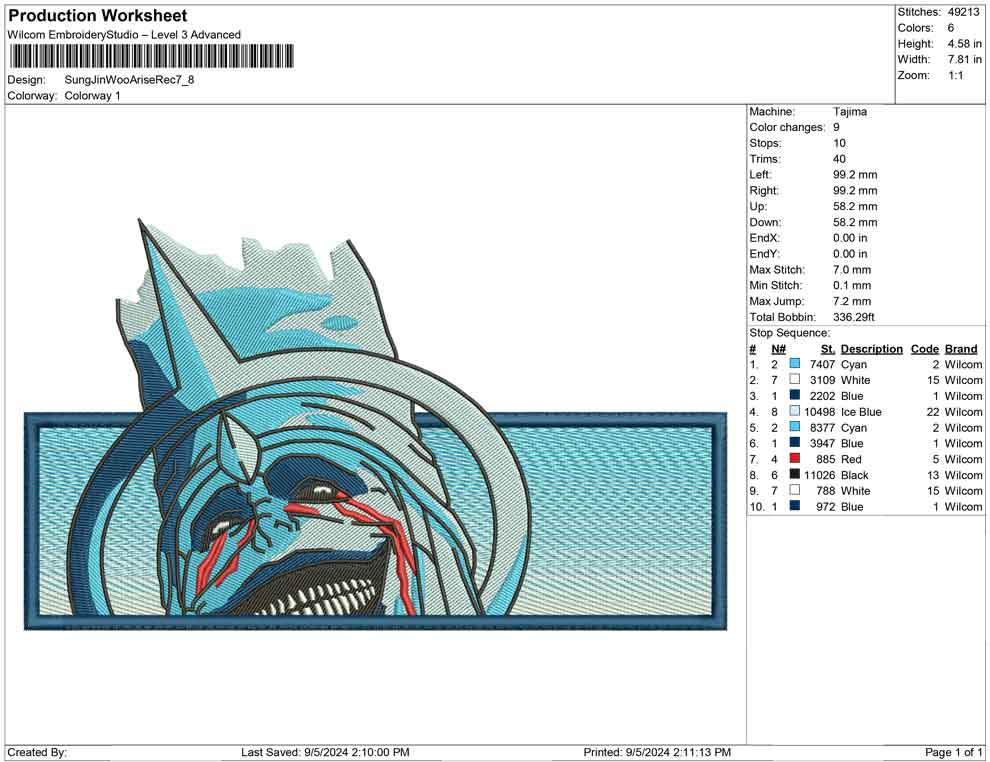Image resolution: width=990 pixels, height=762 pixels.
Task: Click the stitch count '11026'
Action: [820, 475]
